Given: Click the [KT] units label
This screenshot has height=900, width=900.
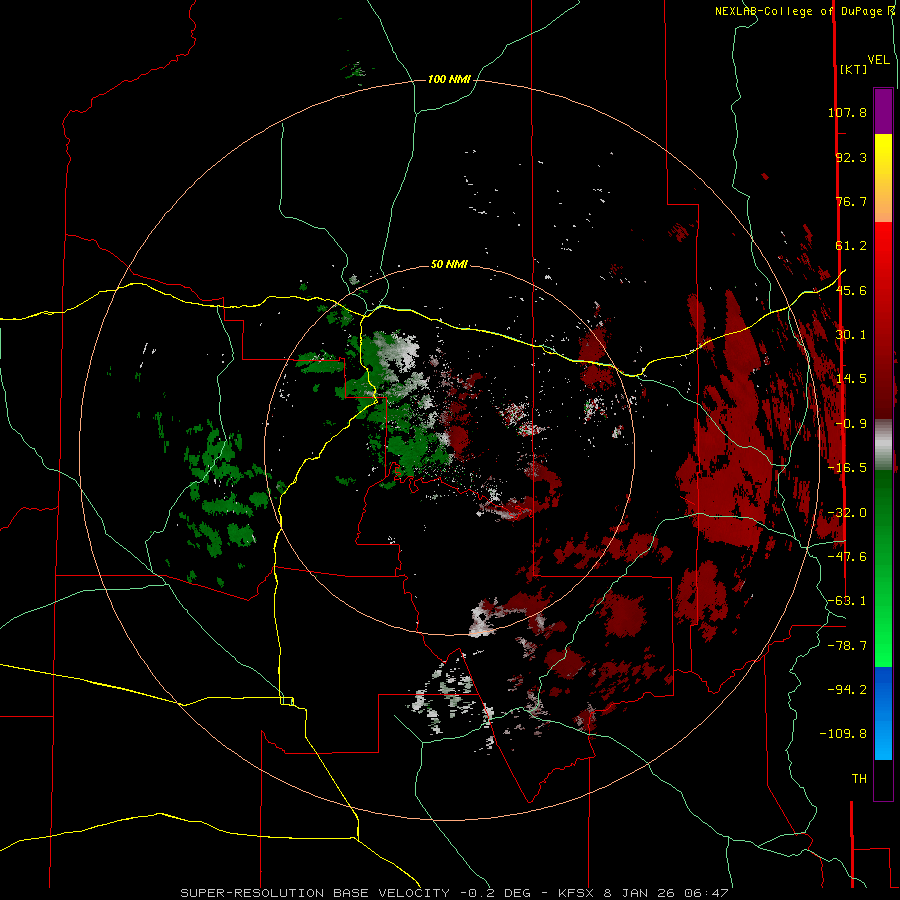Looking at the screenshot, I should point(853,69).
